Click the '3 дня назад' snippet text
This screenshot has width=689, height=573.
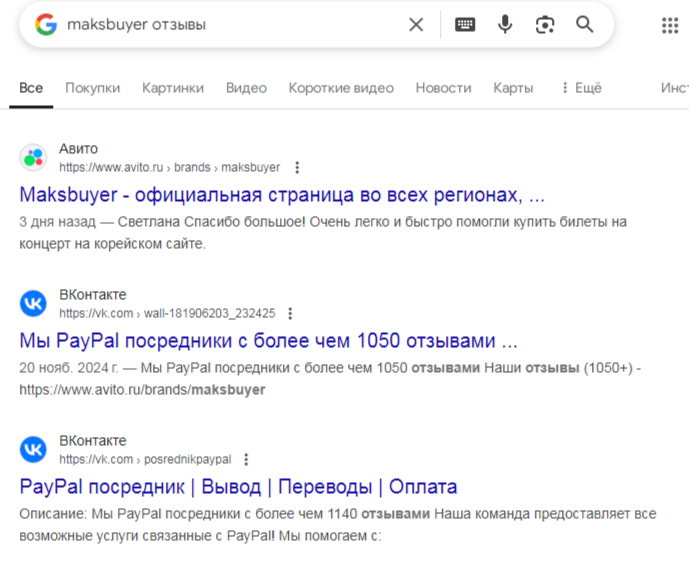pyautogui.click(x=57, y=222)
